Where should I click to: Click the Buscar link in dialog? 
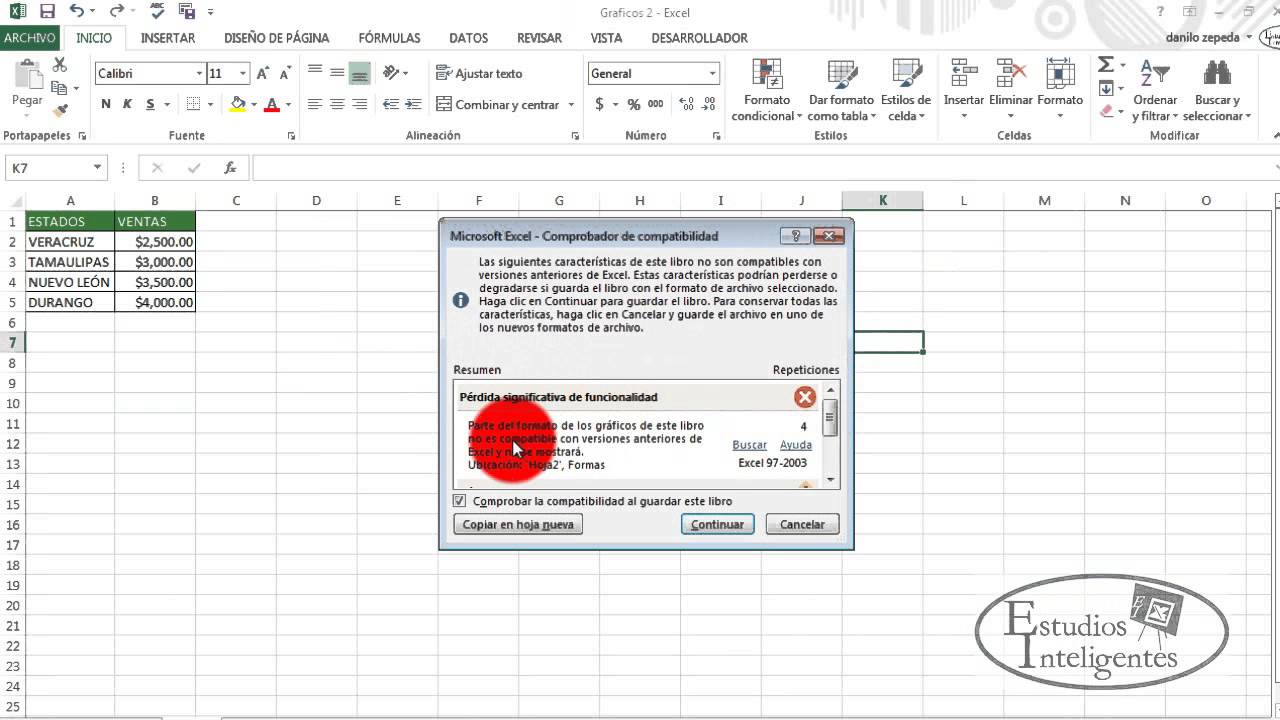click(x=750, y=445)
